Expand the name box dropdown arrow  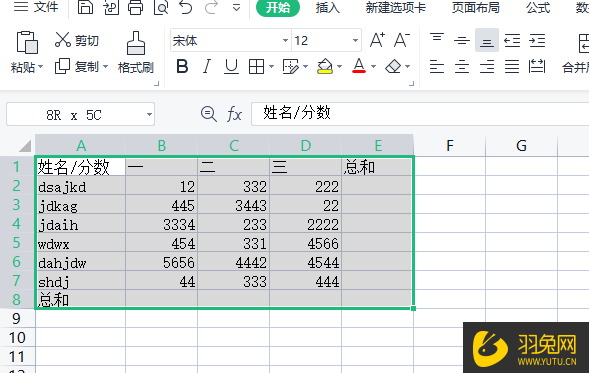[149, 115]
